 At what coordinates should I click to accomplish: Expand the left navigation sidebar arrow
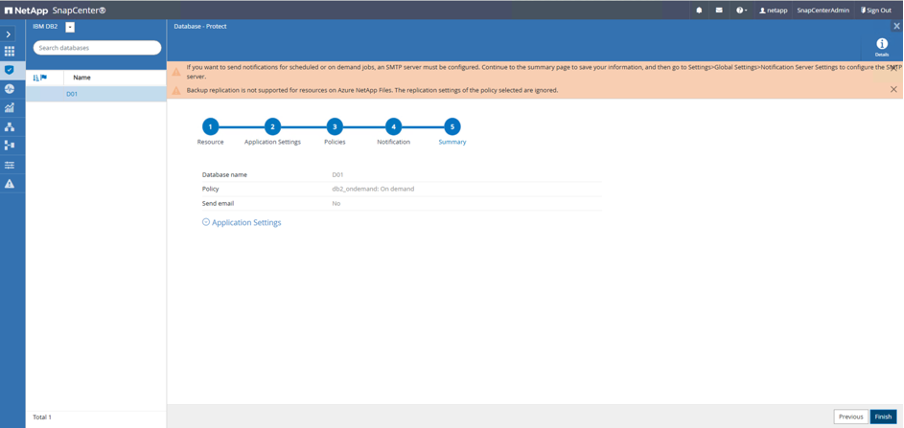pos(9,35)
